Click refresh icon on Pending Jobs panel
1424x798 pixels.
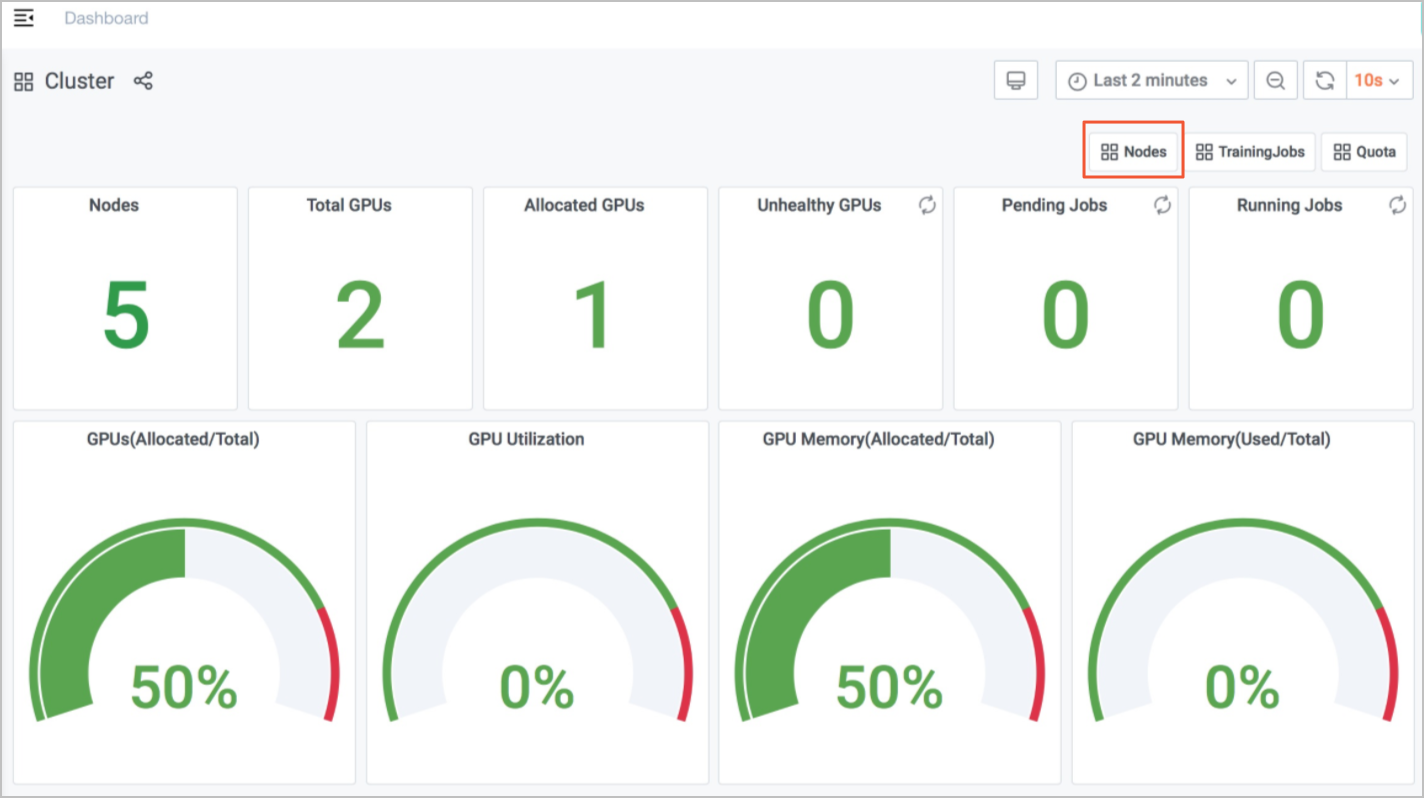click(1162, 205)
